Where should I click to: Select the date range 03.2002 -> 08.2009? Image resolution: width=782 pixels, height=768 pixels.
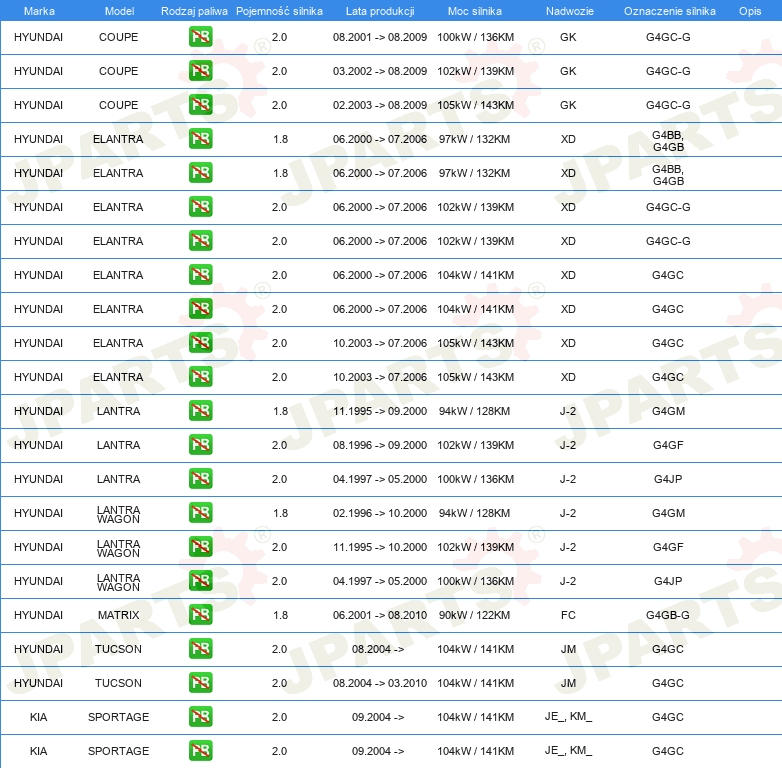pyautogui.click(x=380, y=71)
